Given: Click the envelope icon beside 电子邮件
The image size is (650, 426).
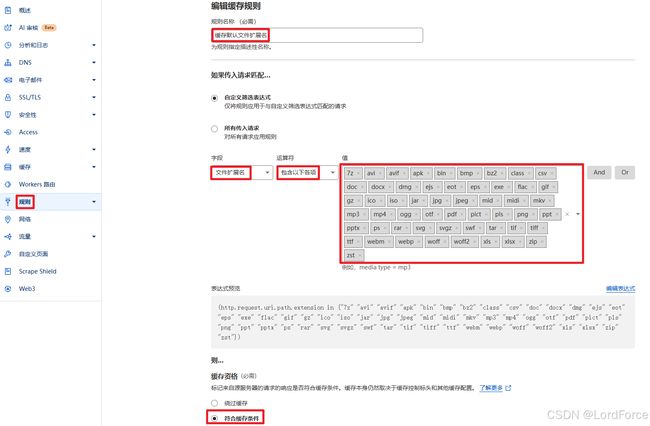Looking at the screenshot, I should pyautogui.click(x=7, y=80).
